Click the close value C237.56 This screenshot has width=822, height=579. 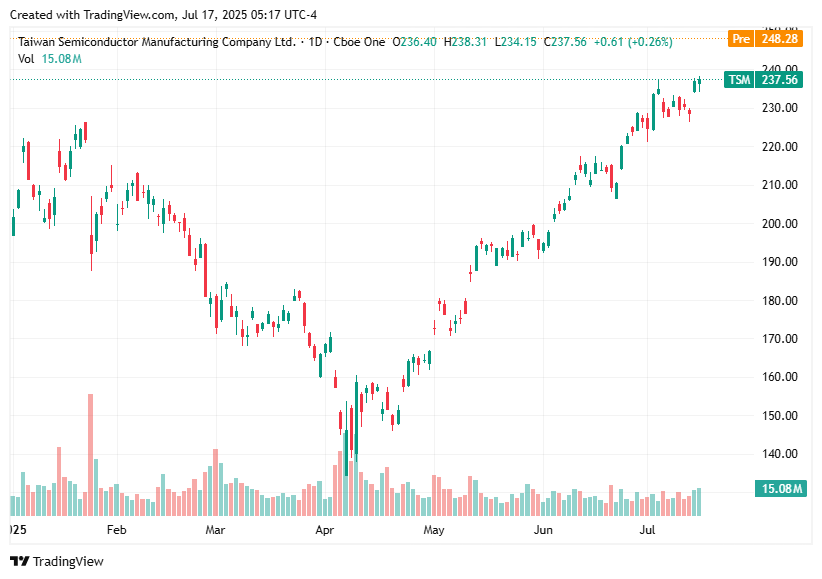coord(565,42)
